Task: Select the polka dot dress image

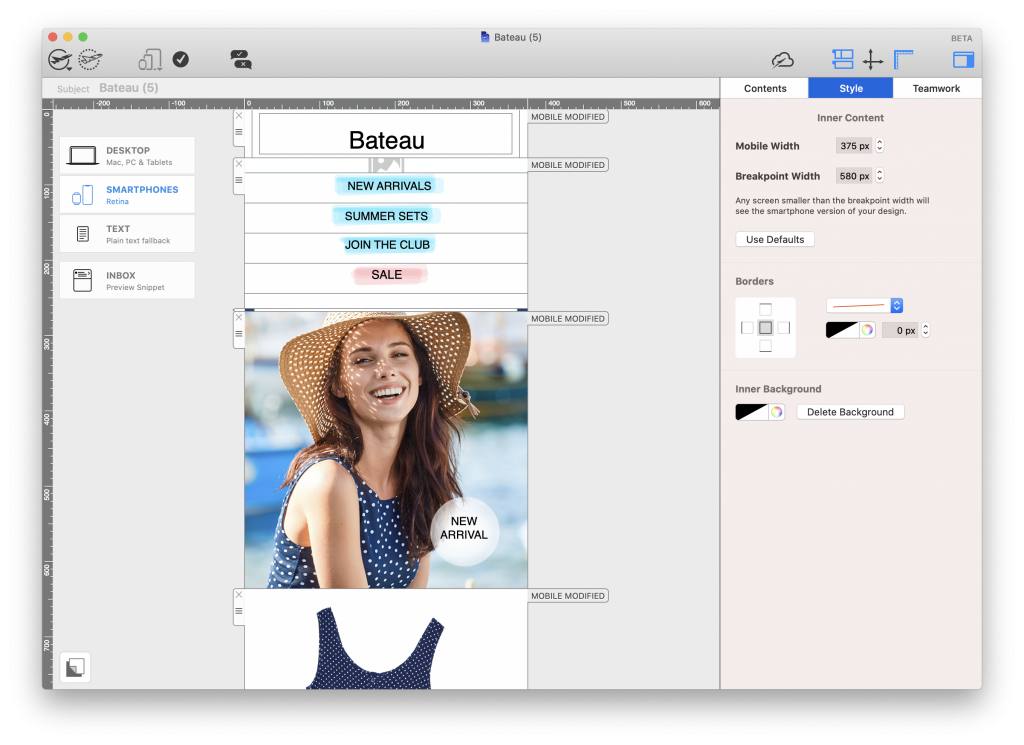Action: [x=376, y=648]
